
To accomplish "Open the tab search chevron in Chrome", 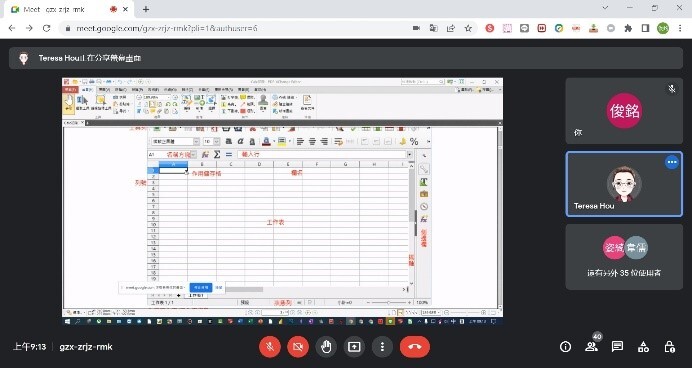I will pos(605,8).
